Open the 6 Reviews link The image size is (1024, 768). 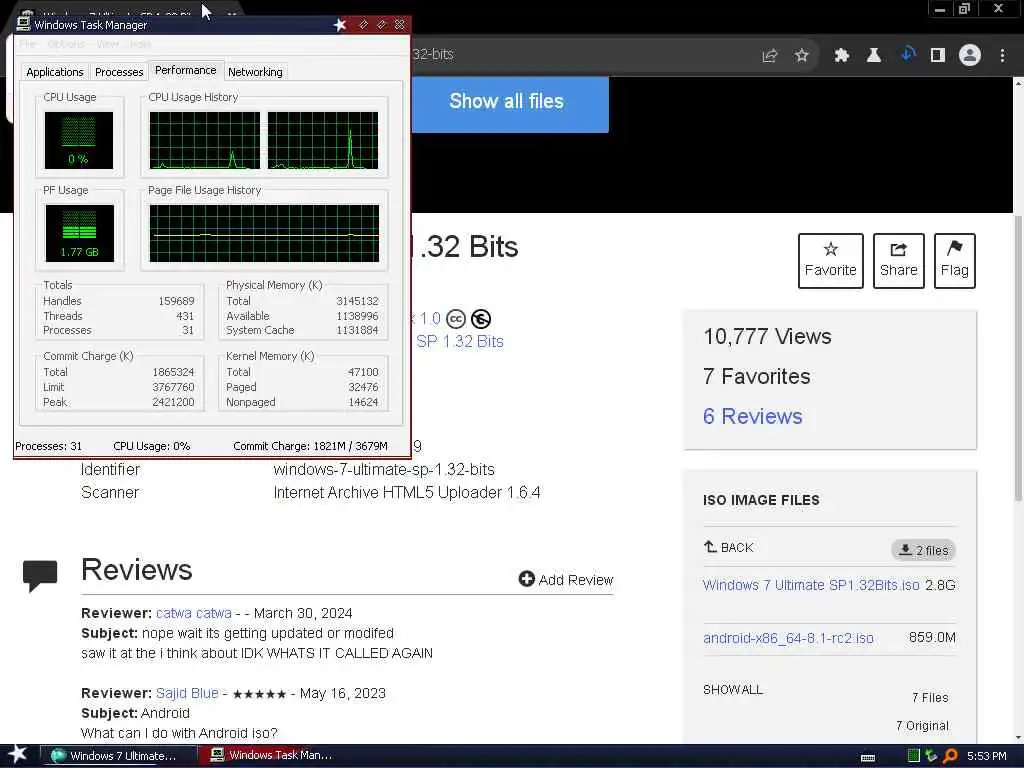click(x=752, y=416)
